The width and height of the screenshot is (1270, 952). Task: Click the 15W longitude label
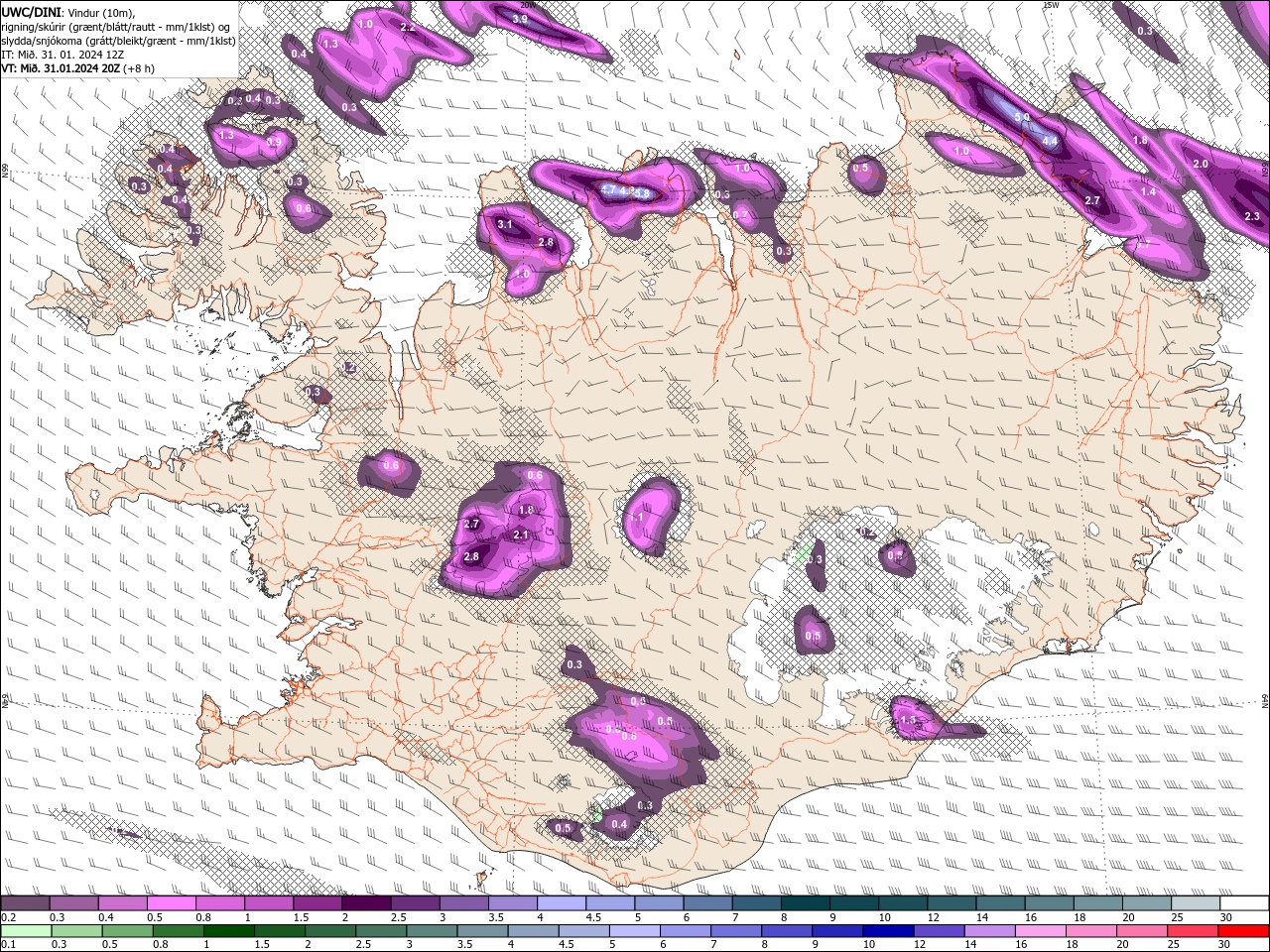(x=1053, y=4)
